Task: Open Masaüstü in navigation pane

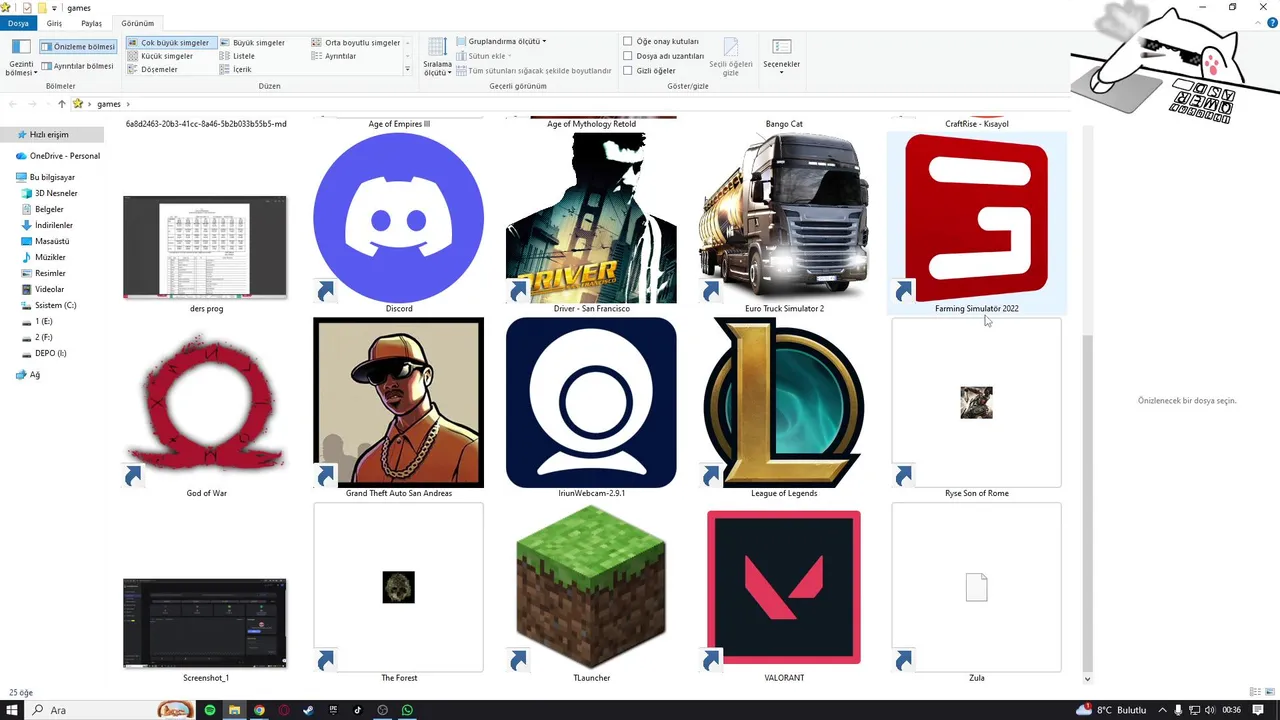Action: 45,241
